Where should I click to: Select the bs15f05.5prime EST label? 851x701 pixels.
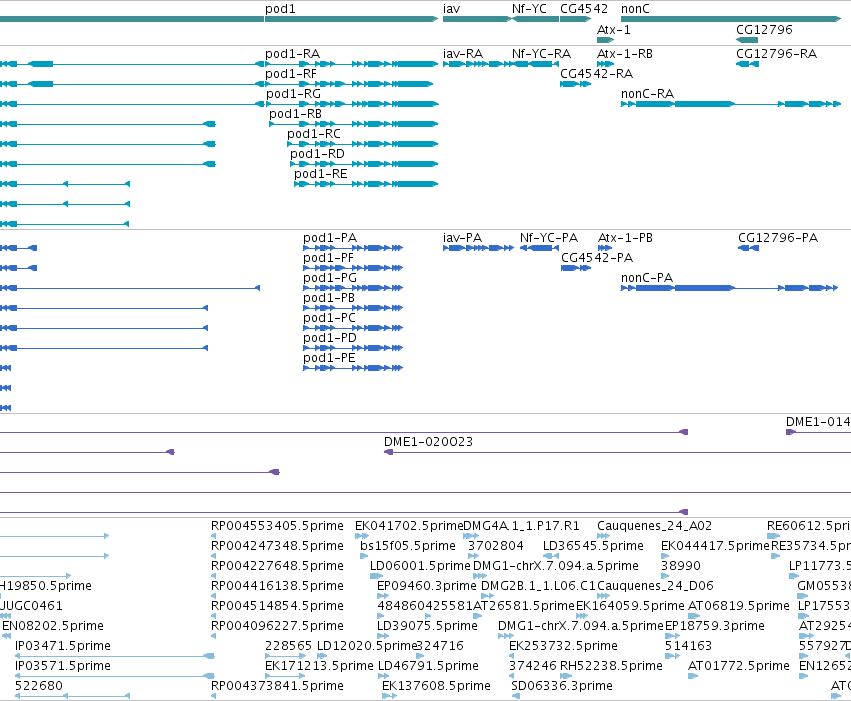click(408, 546)
